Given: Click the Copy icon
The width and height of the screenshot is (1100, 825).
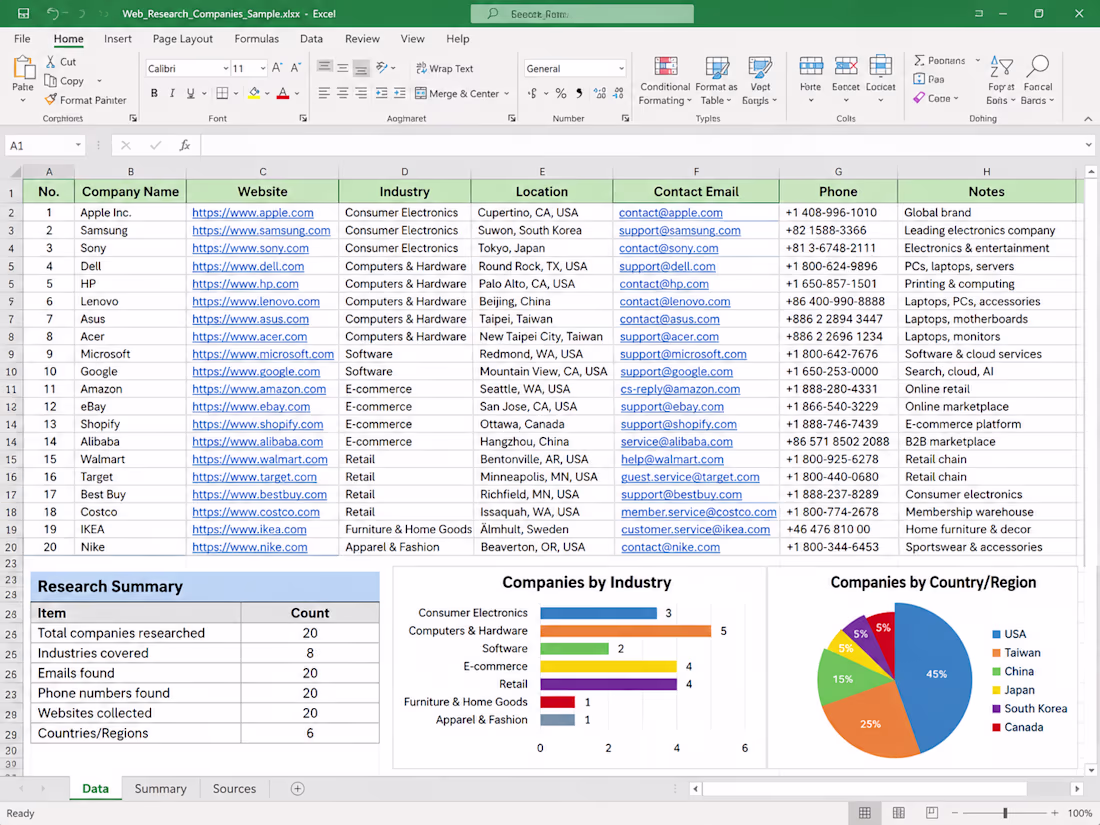Looking at the screenshot, I should click(x=51, y=81).
